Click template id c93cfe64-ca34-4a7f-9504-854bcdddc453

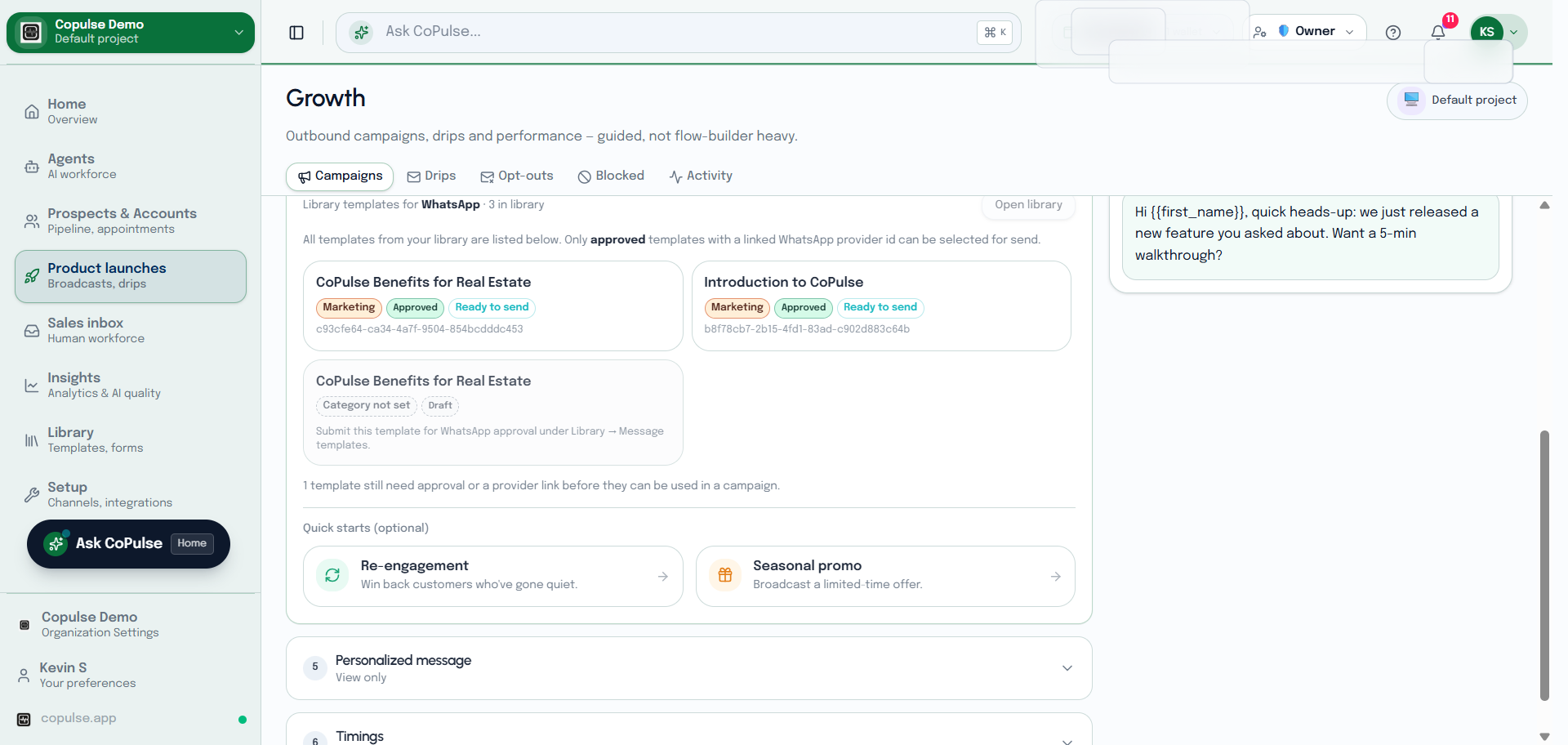[x=420, y=329]
